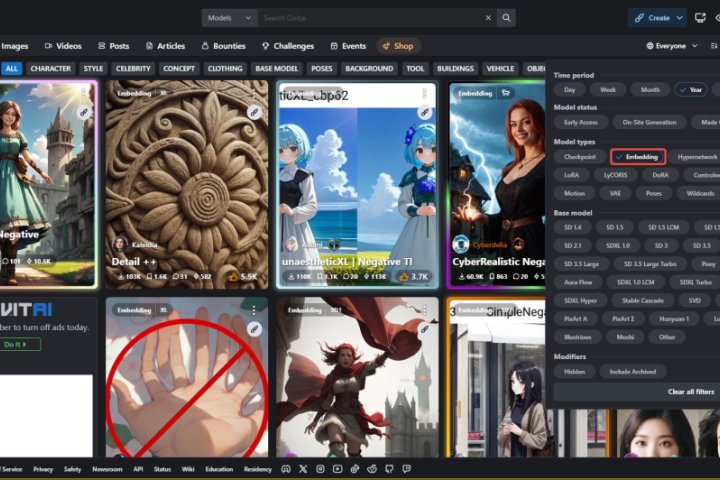Click the thumbs-up on unaestheticXL card
Image resolution: width=720 pixels, height=480 pixels.
point(406,276)
